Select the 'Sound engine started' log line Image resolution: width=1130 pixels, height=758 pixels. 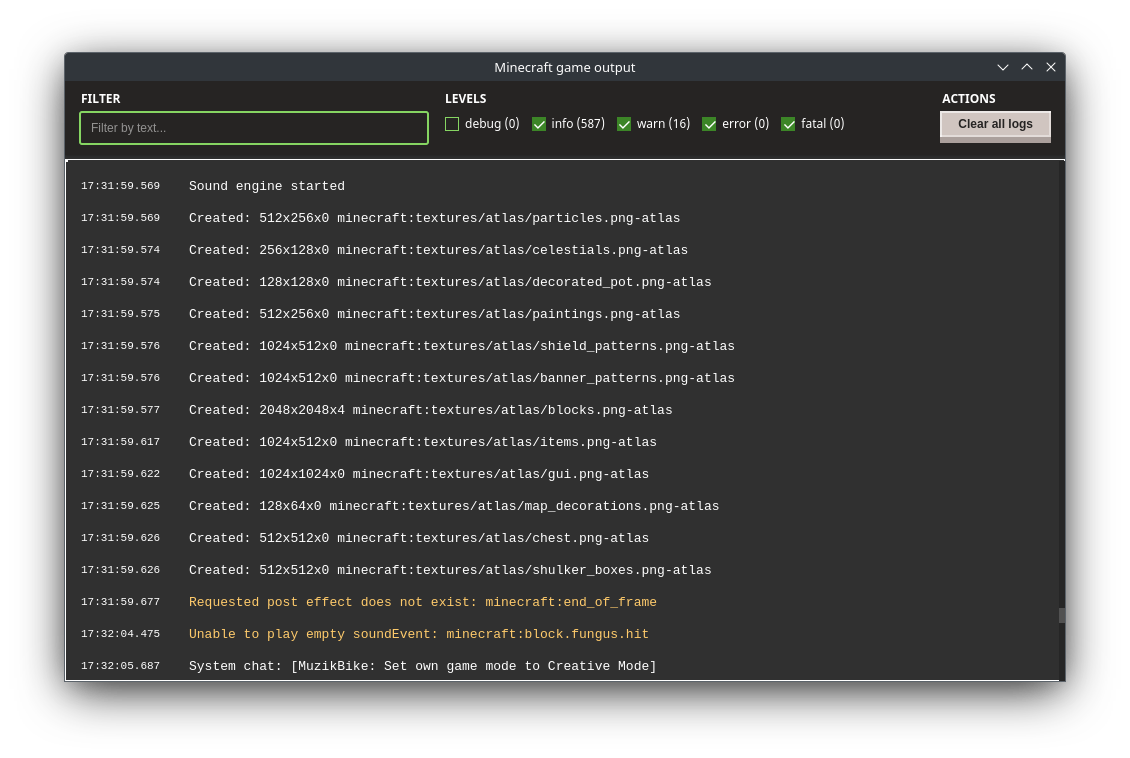pyautogui.click(x=267, y=186)
